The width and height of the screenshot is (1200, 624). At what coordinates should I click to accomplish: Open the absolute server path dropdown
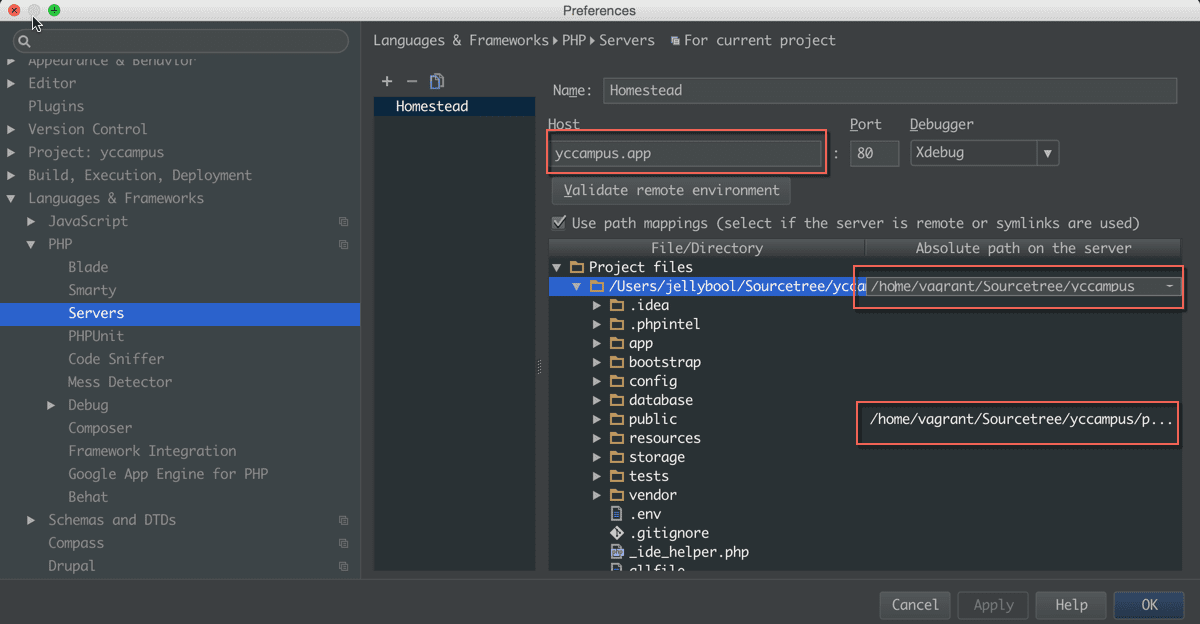coord(1168,286)
